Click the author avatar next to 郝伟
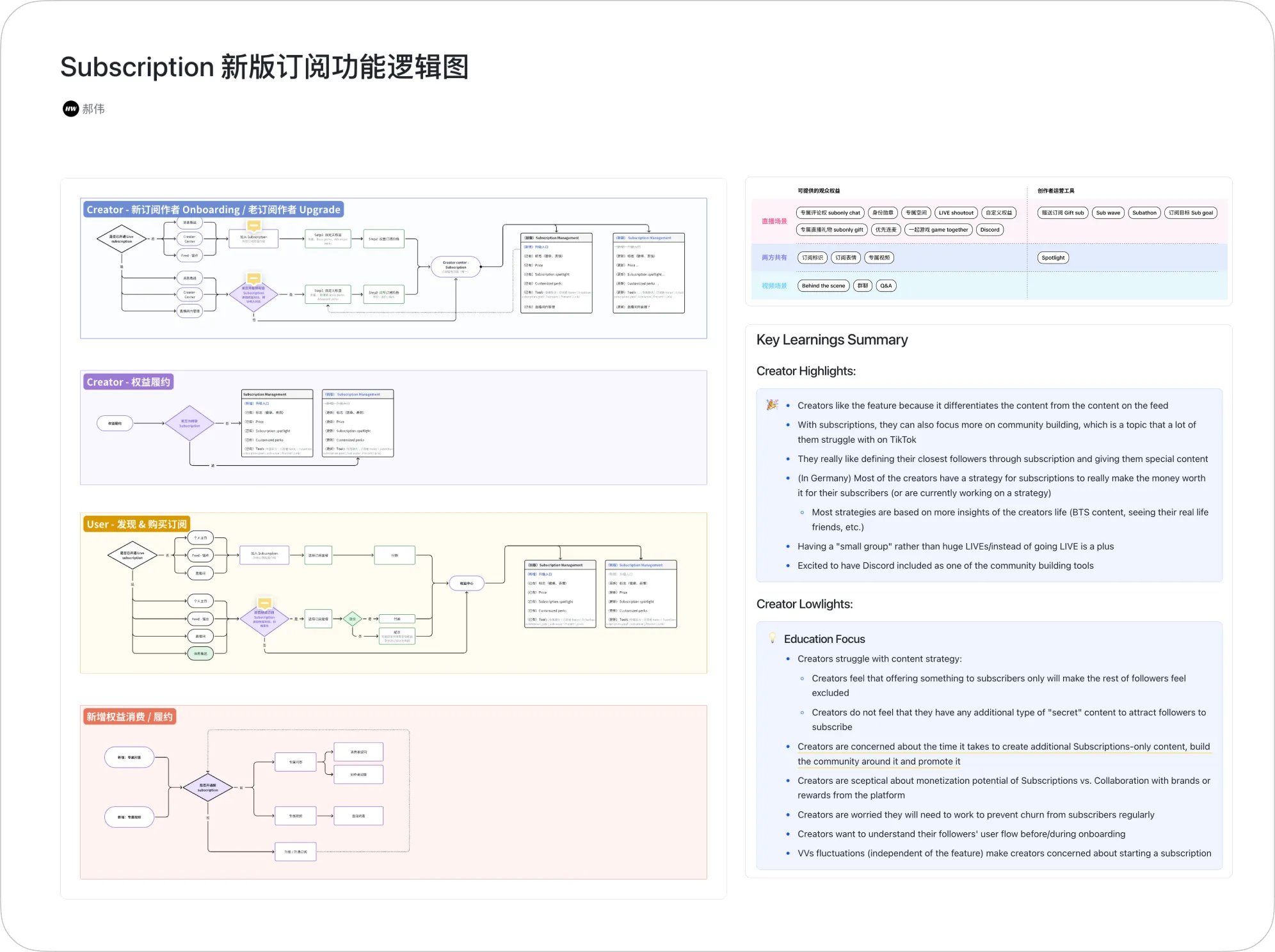The image size is (1275, 952). click(x=70, y=109)
